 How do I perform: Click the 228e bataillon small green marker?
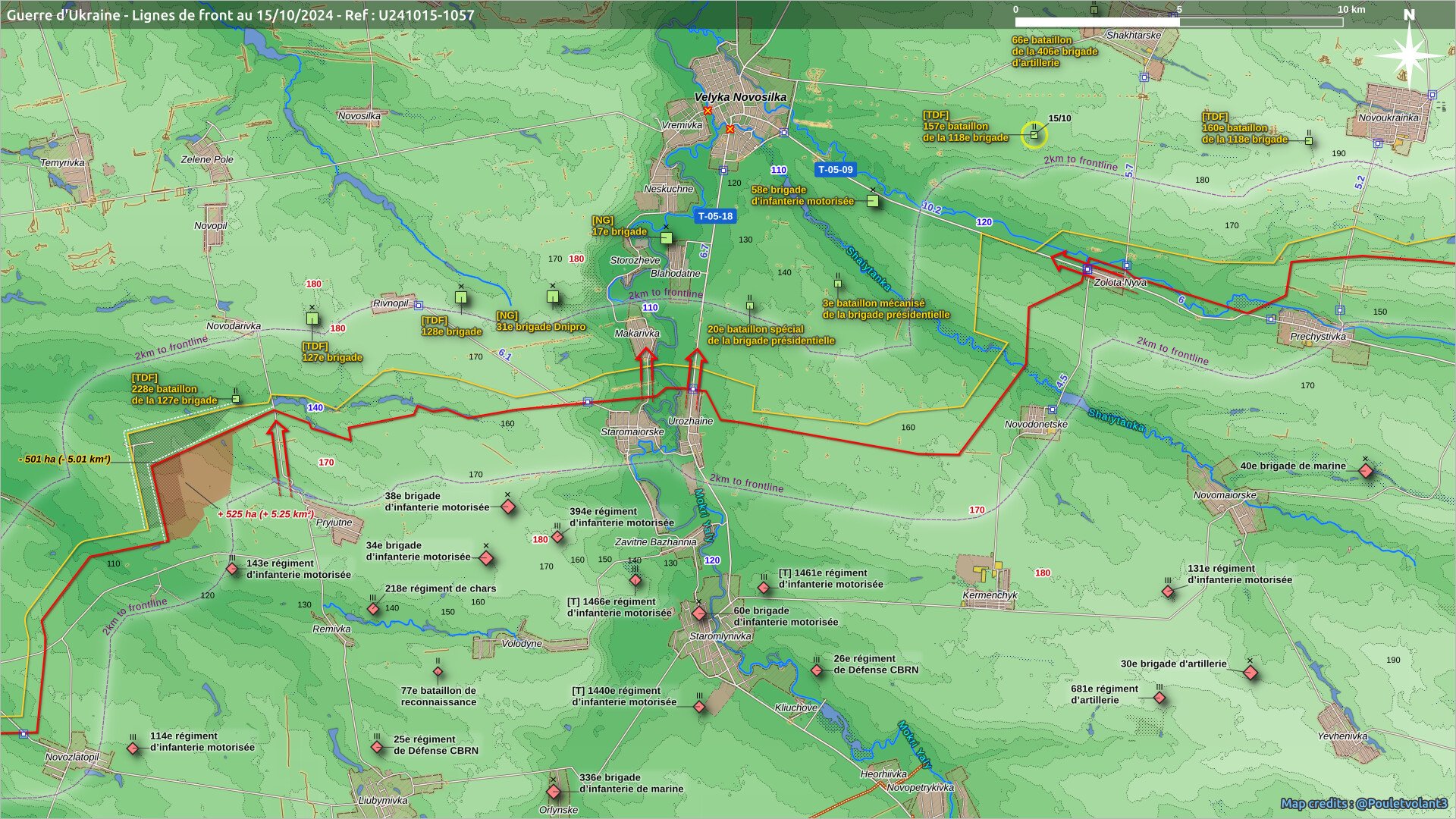pos(236,398)
